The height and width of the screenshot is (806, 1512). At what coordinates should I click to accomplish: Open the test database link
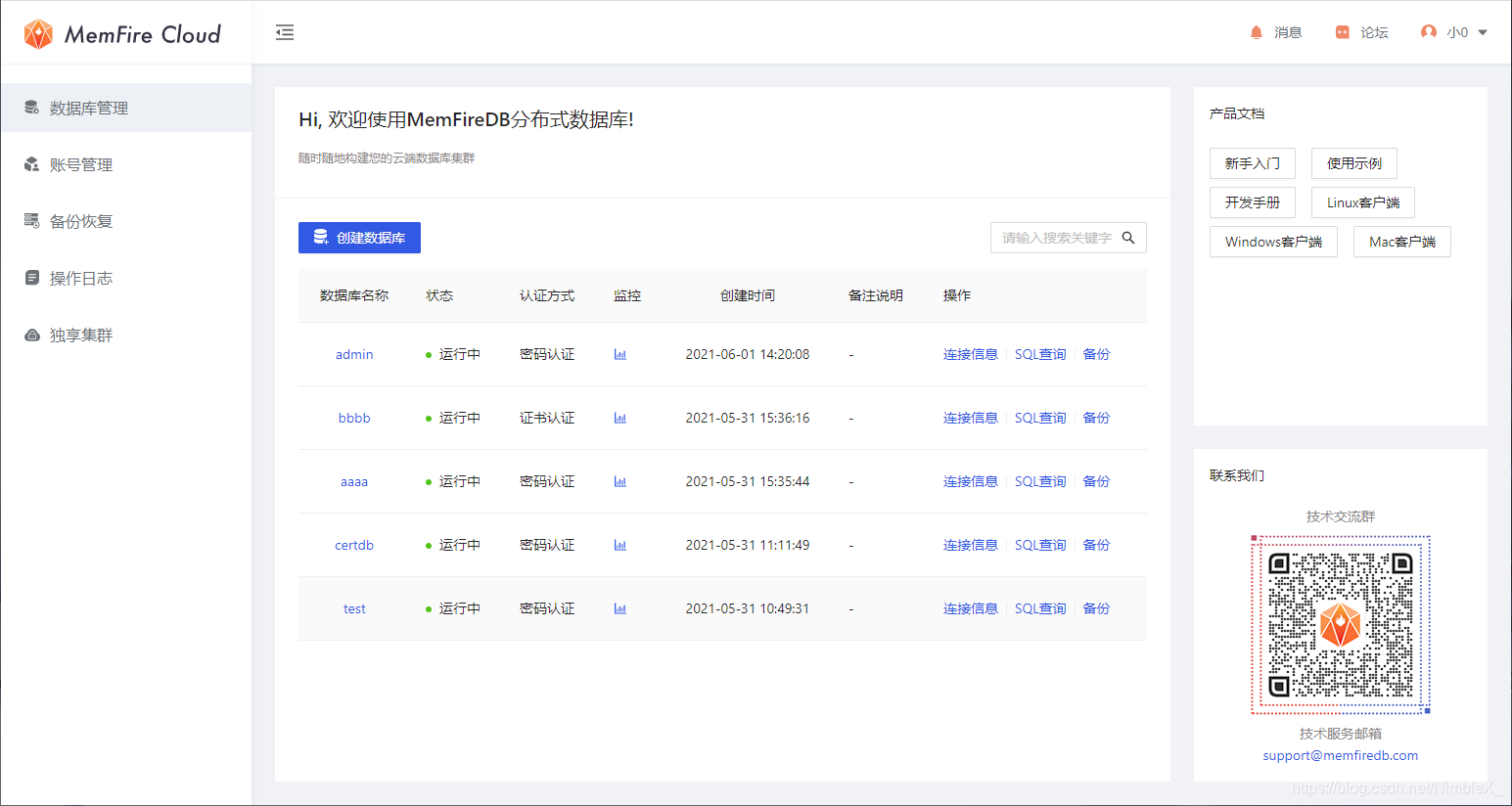coord(354,608)
